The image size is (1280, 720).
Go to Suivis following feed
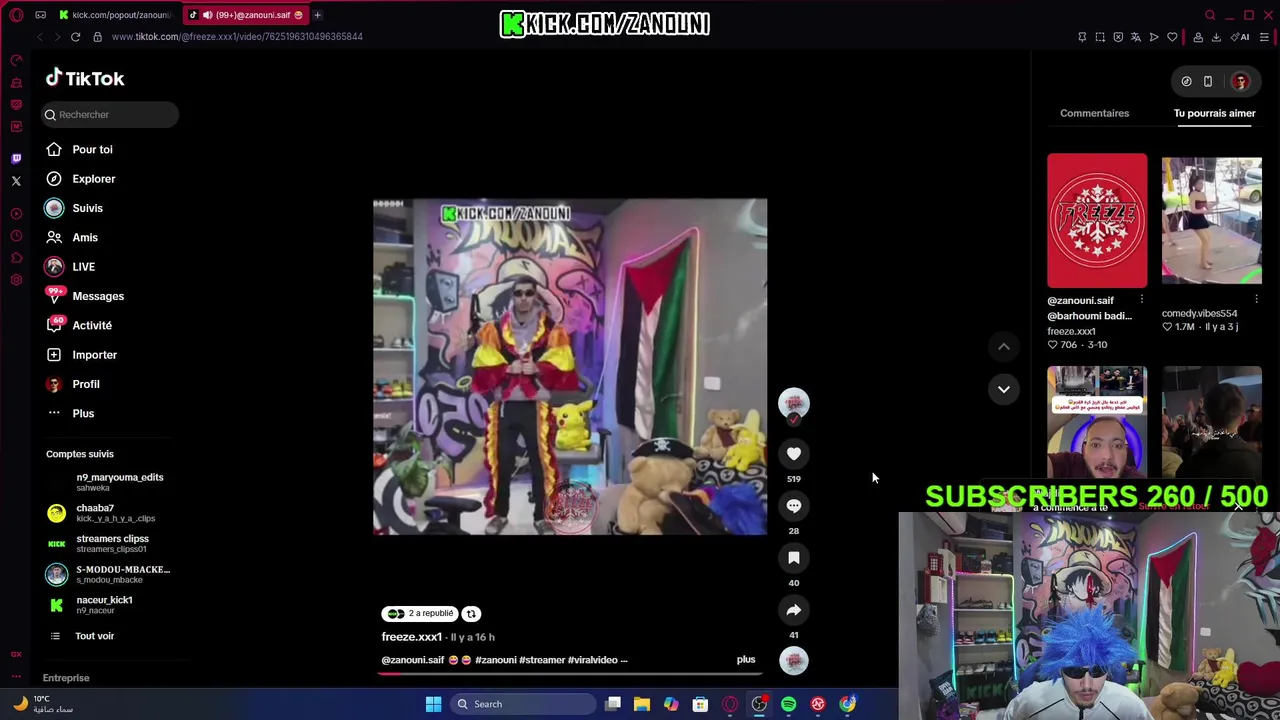[75, 208]
